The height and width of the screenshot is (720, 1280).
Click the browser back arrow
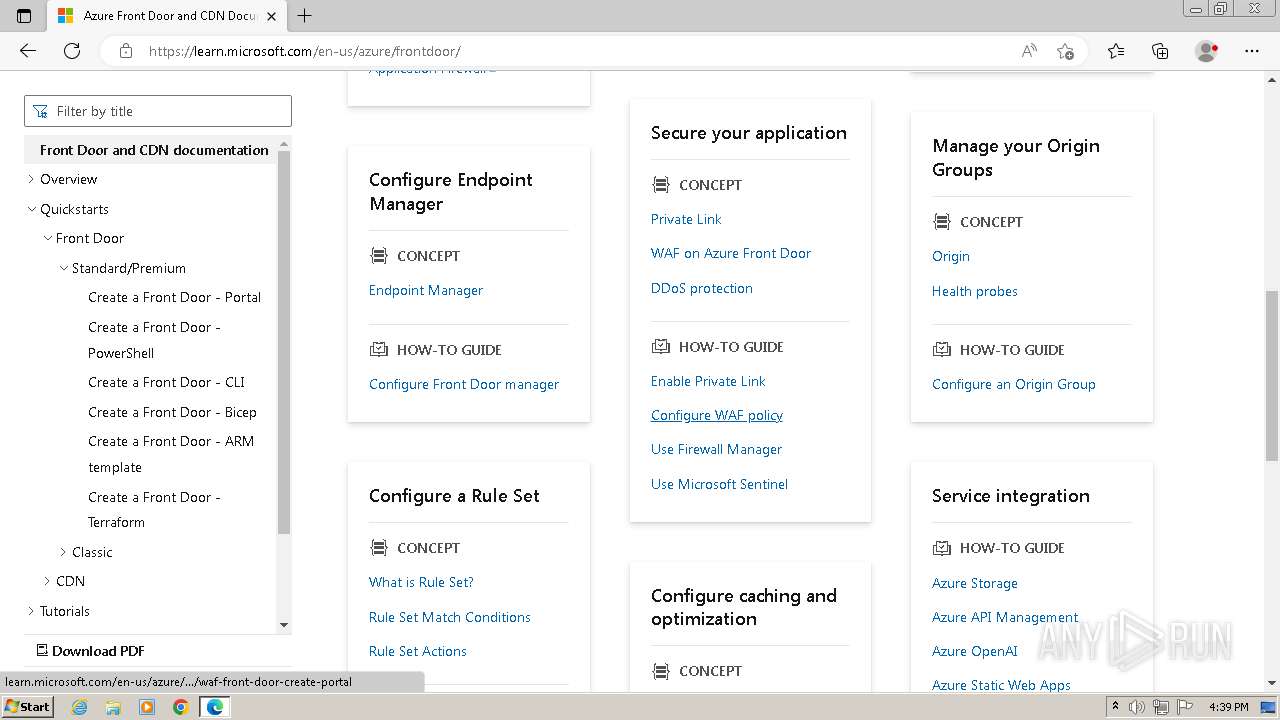click(x=28, y=51)
